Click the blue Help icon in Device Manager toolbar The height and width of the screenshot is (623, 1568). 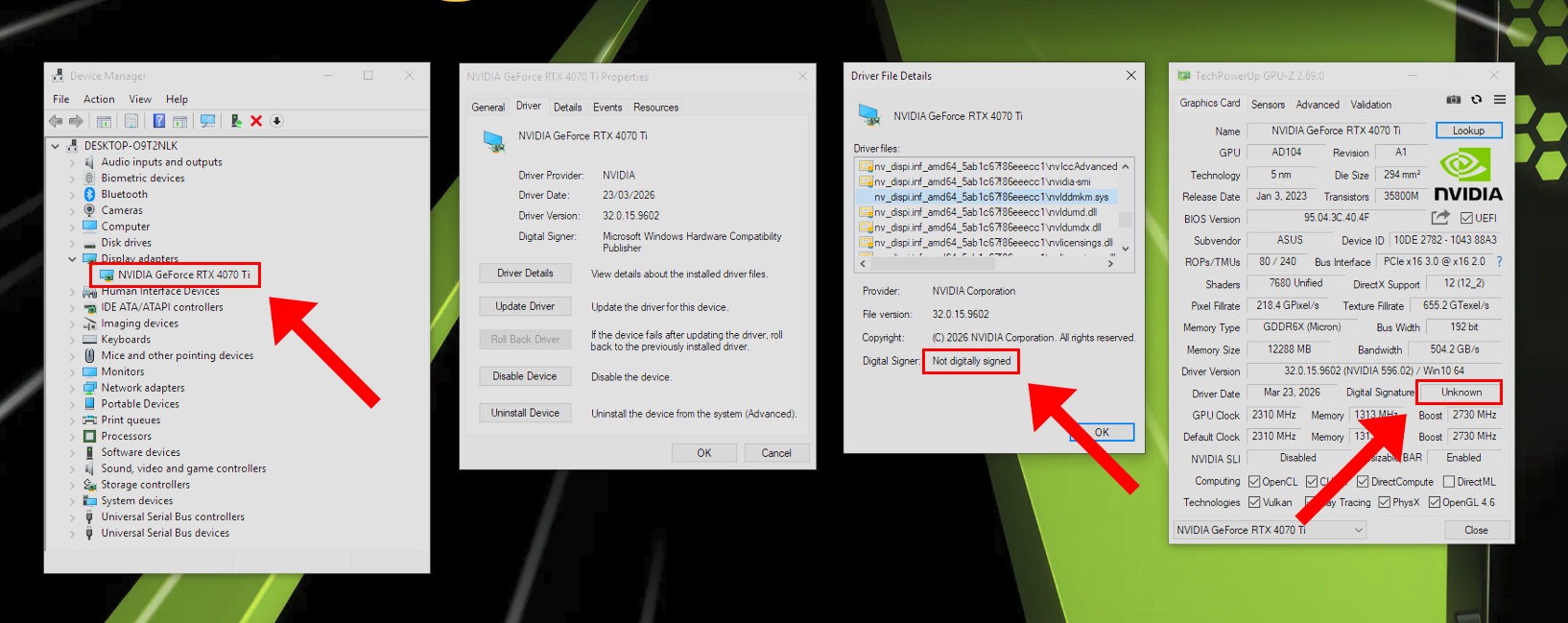(159, 121)
